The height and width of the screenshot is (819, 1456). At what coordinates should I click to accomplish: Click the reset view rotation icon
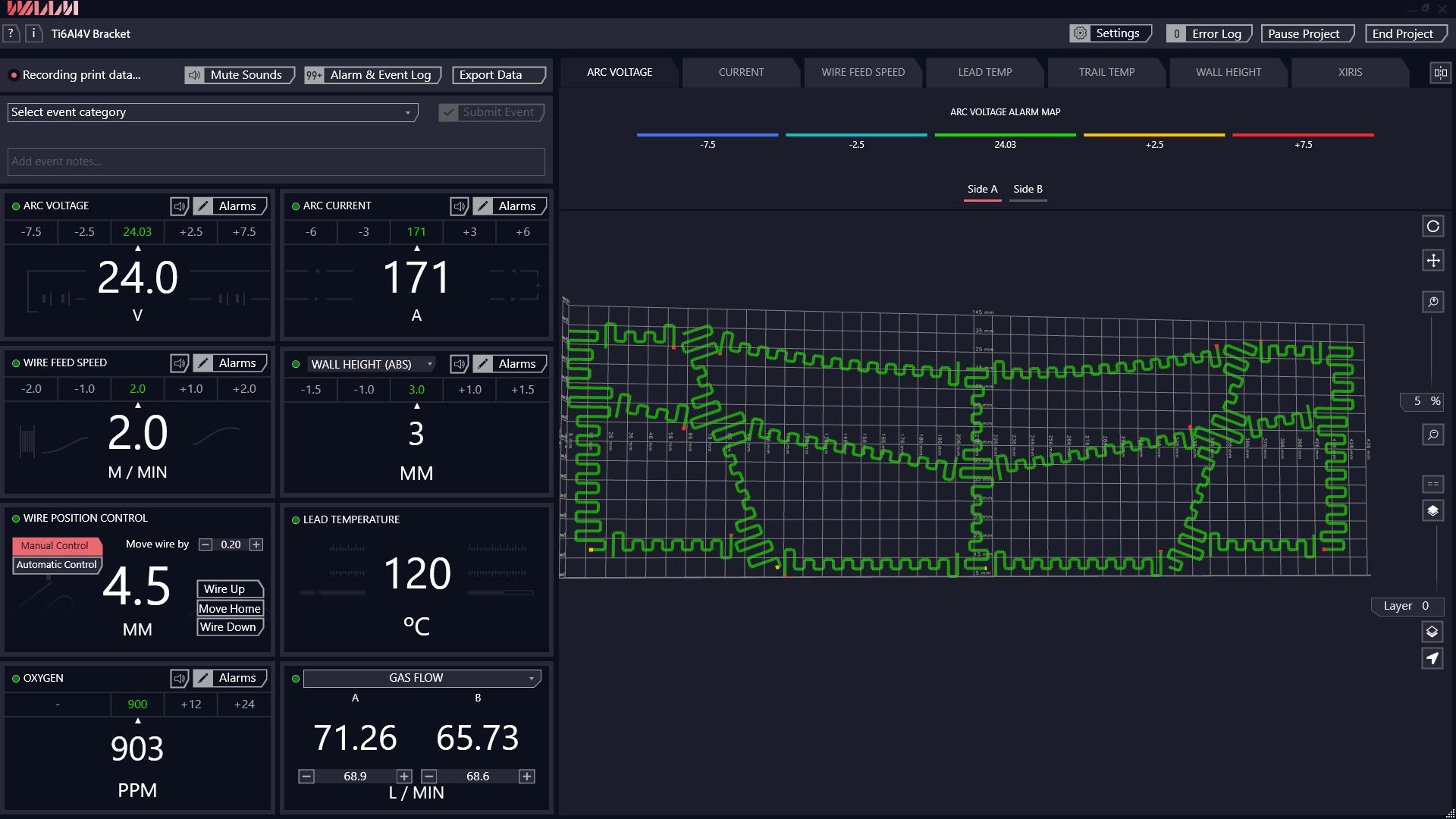click(1432, 226)
